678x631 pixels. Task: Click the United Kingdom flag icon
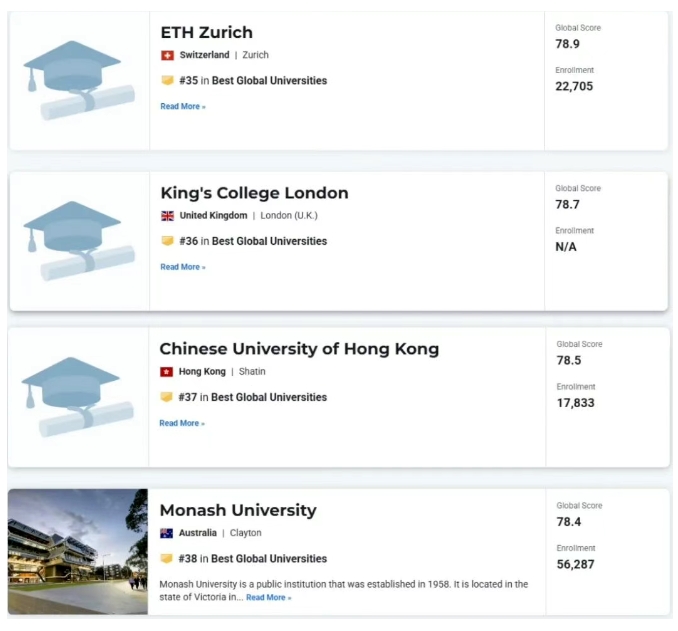[x=167, y=216]
